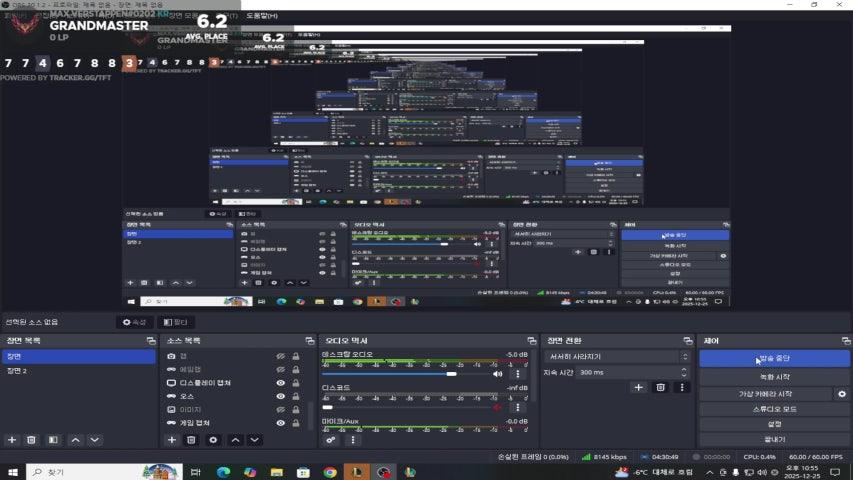This screenshot has width=853, height=480.
Task: Pop out the 제어 dock
Action: tap(845, 341)
